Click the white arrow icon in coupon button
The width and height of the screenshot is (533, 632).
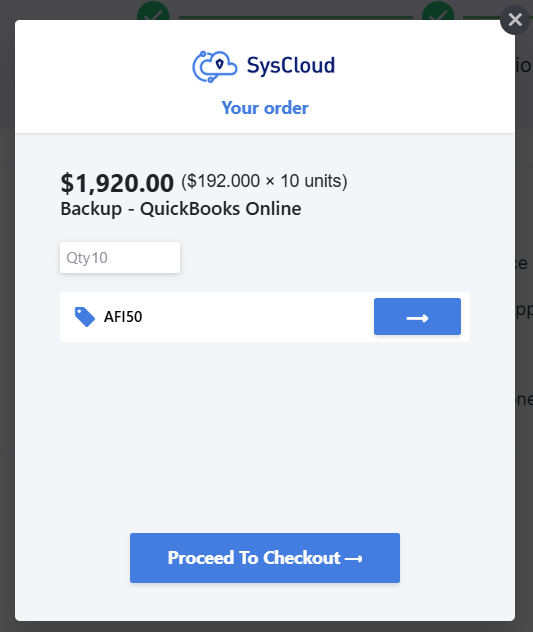[417, 318]
